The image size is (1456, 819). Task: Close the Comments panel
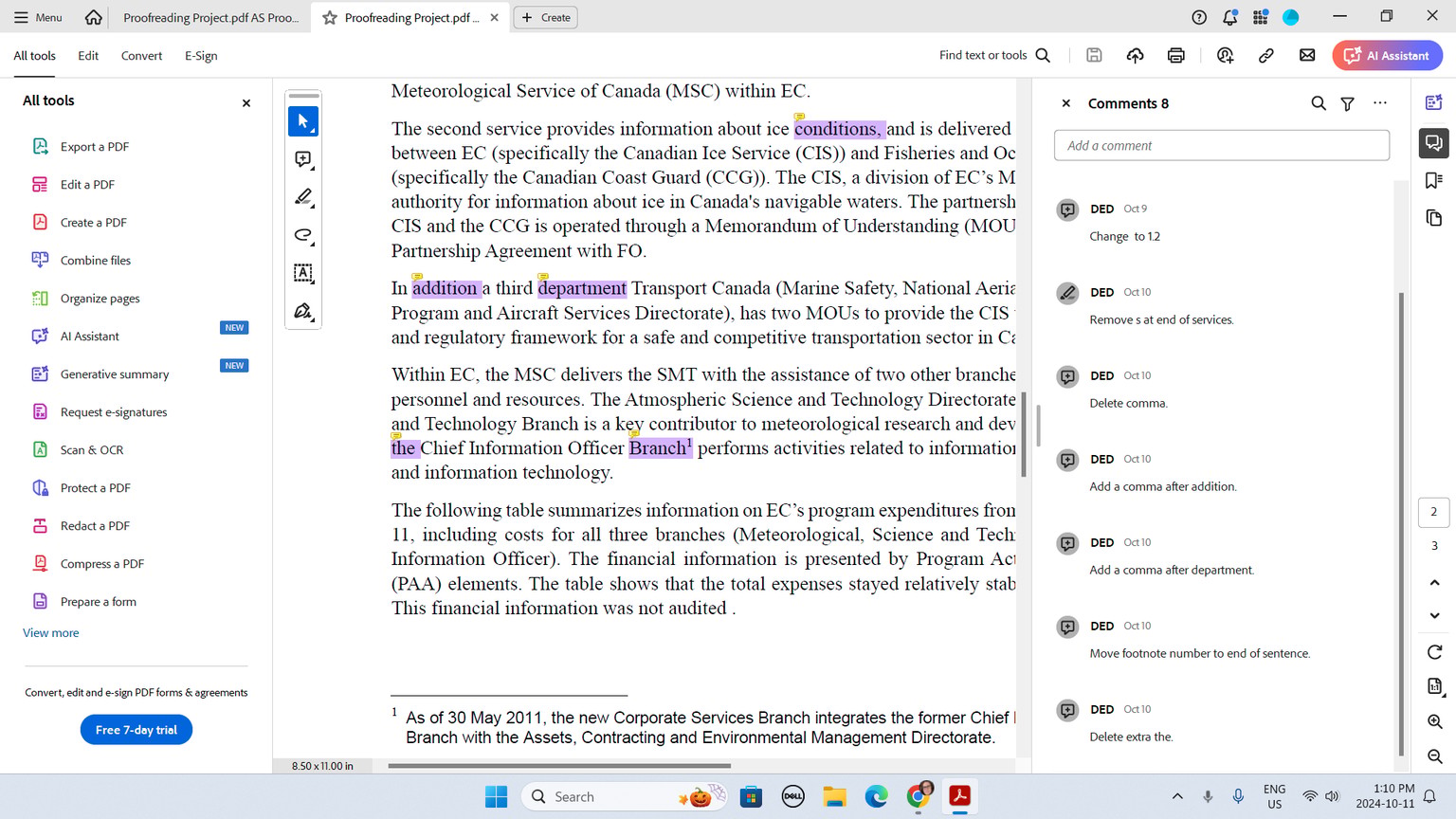coord(1065,102)
